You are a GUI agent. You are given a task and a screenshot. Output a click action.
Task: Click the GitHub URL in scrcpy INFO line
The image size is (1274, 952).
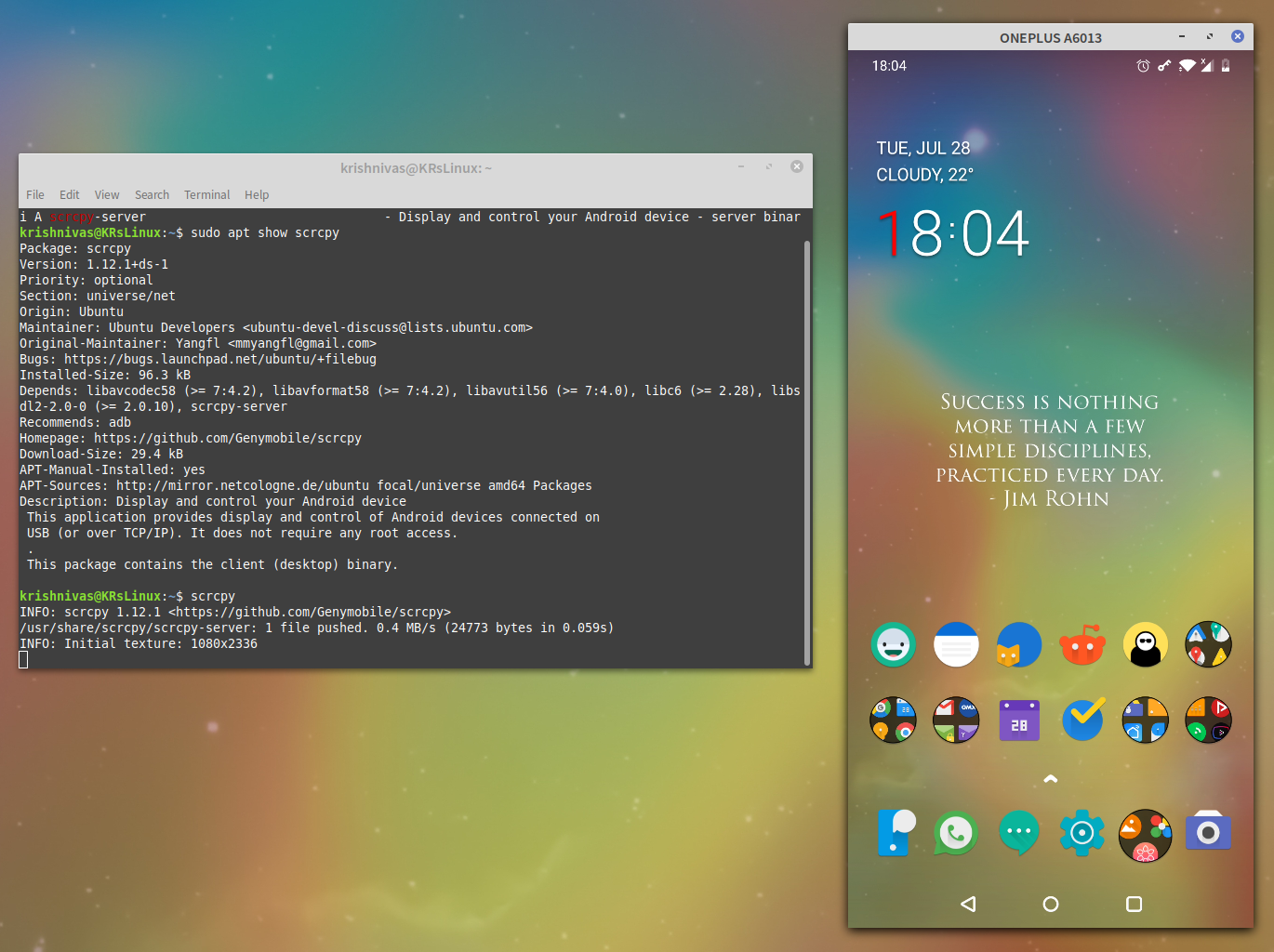pyautogui.click(x=310, y=612)
